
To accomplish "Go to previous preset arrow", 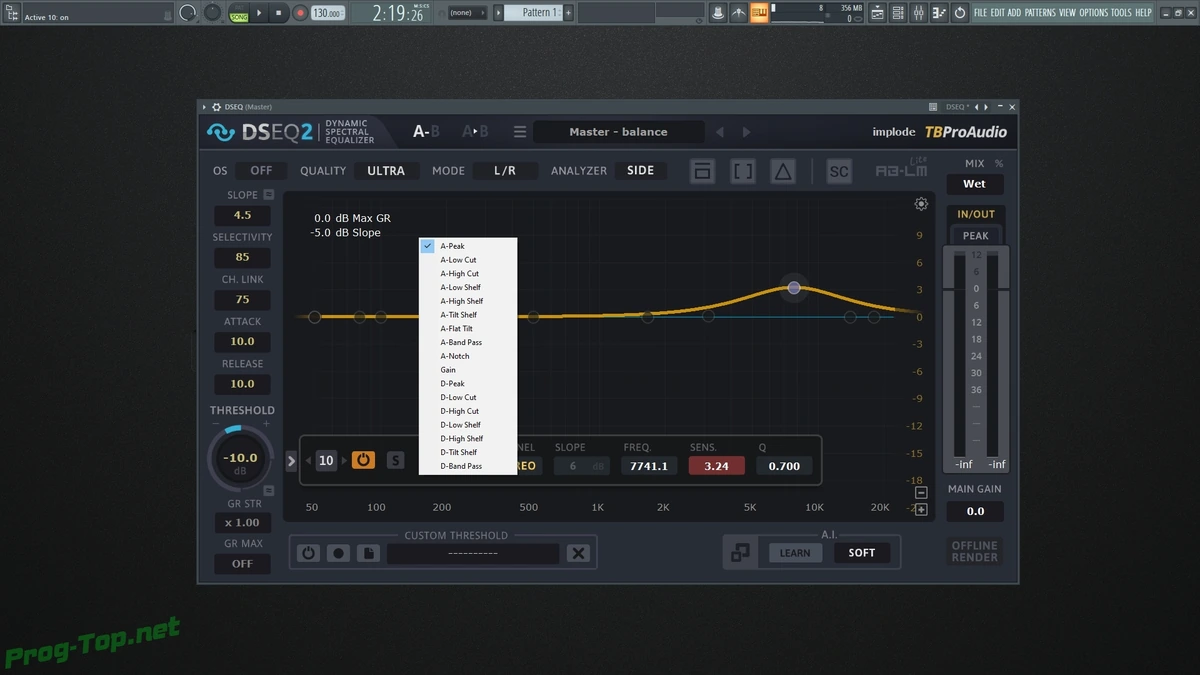I will click(719, 132).
